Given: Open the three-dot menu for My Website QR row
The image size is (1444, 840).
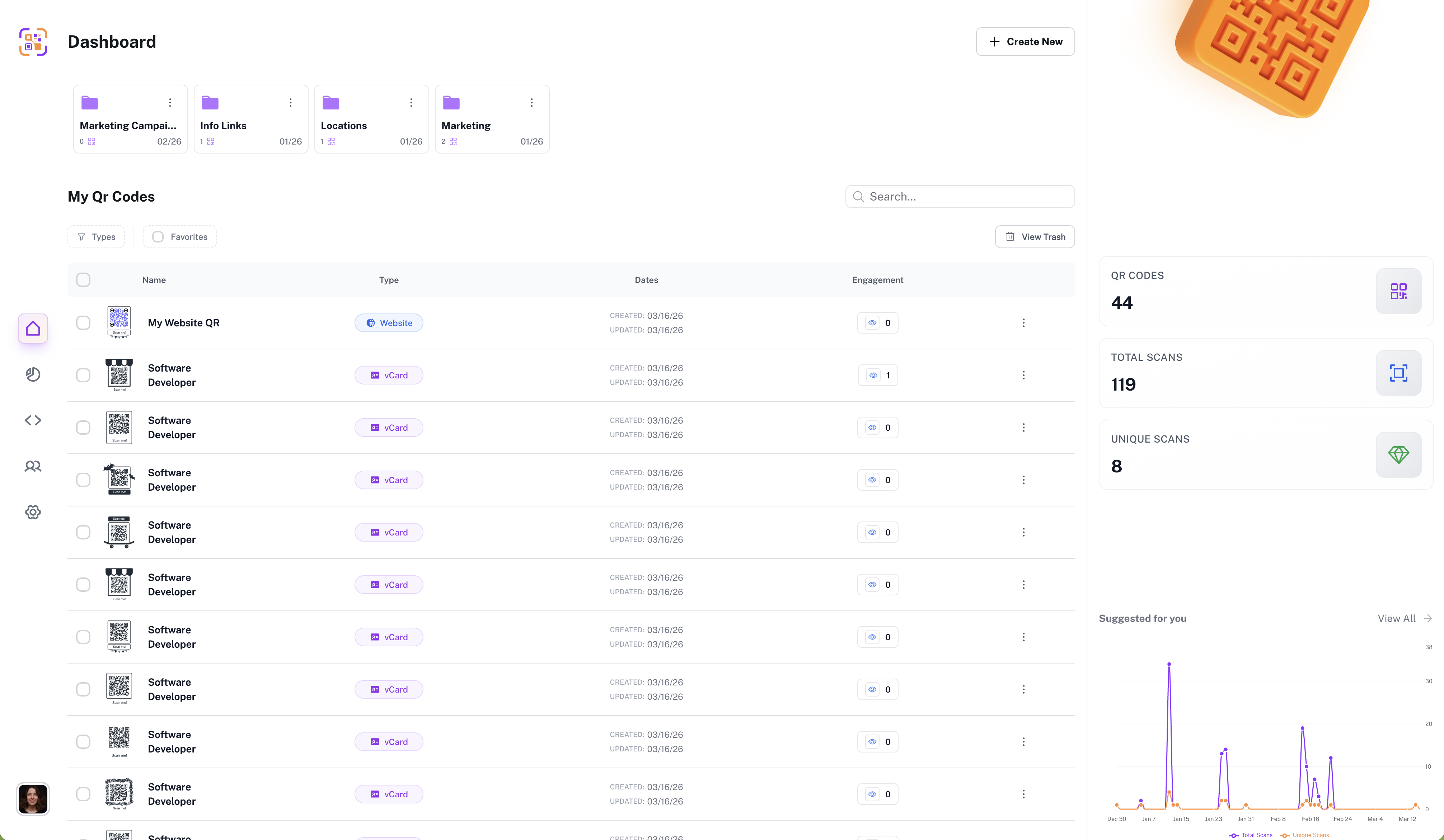Looking at the screenshot, I should [x=1023, y=322].
